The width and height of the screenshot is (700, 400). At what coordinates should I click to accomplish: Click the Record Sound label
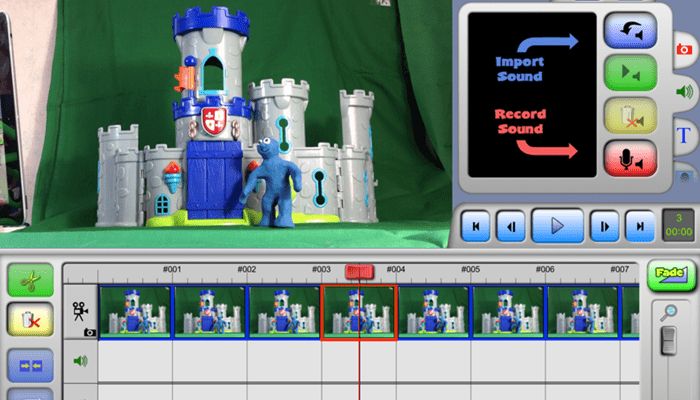coord(520,121)
